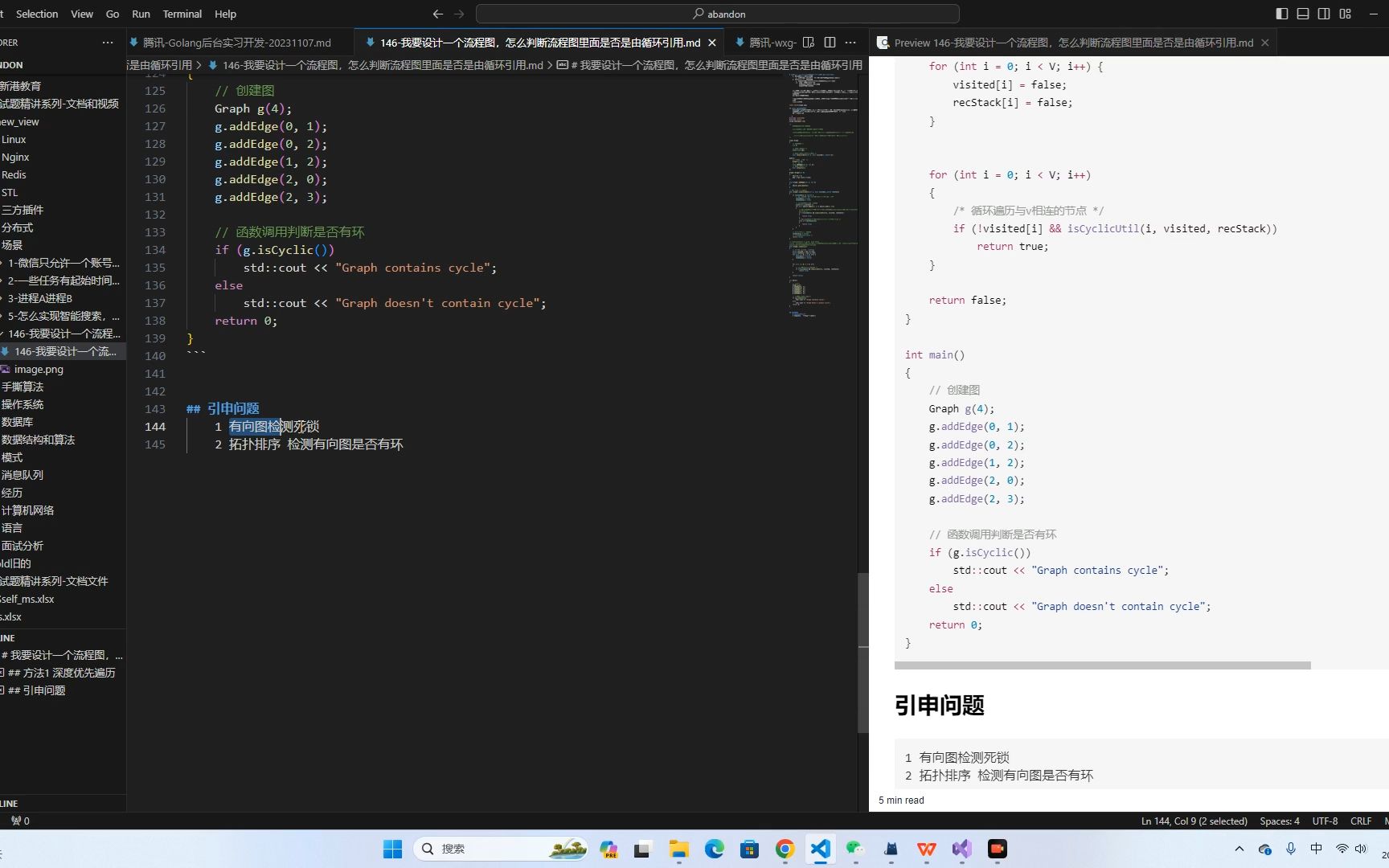The width and height of the screenshot is (1389, 868).
Task: Expand the 1-微信只允许一个账号 folder
Action: (63, 263)
